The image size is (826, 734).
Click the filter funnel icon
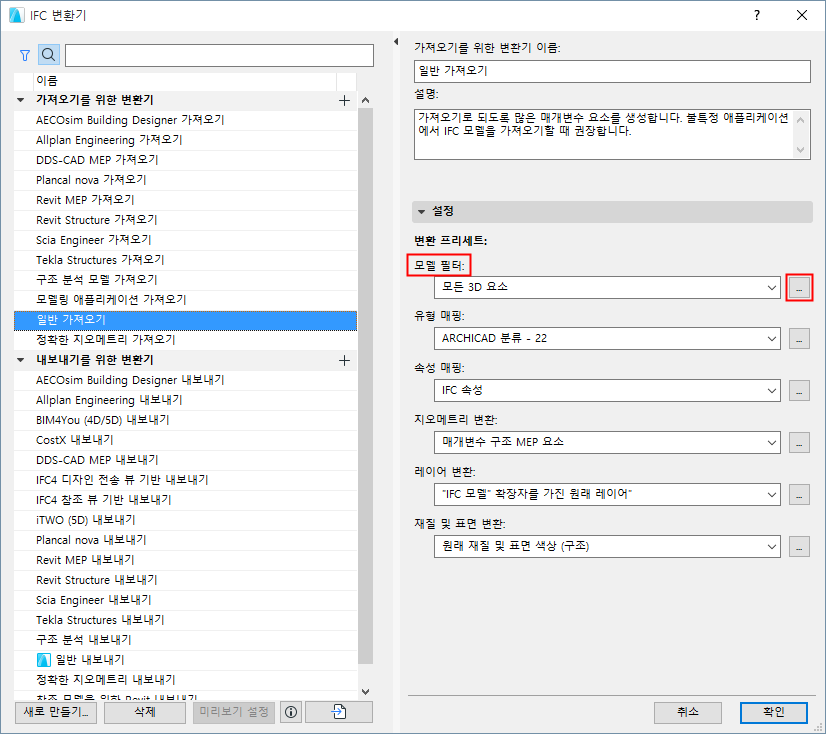coord(25,55)
